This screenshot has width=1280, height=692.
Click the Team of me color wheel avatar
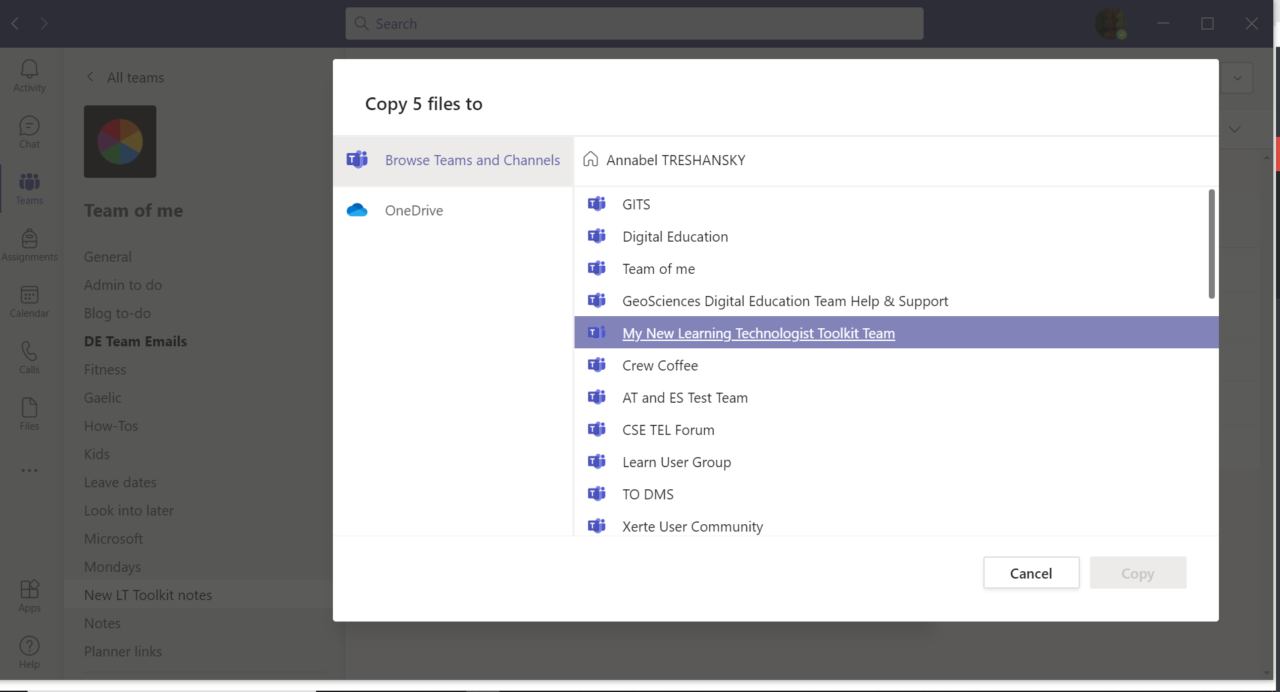(x=120, y=141)
